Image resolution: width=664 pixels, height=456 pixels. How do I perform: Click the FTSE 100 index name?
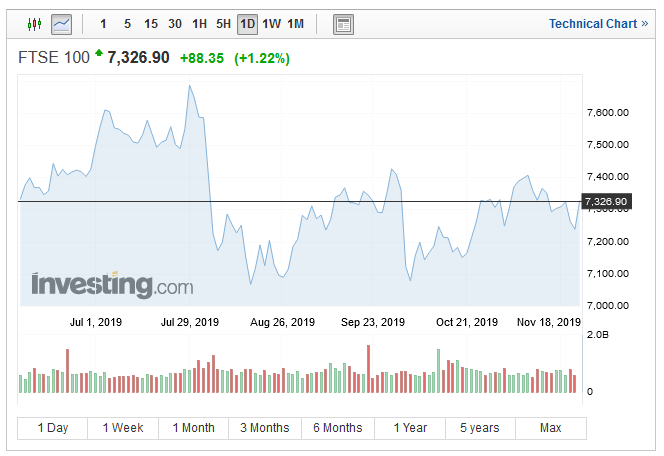[54, 58]
